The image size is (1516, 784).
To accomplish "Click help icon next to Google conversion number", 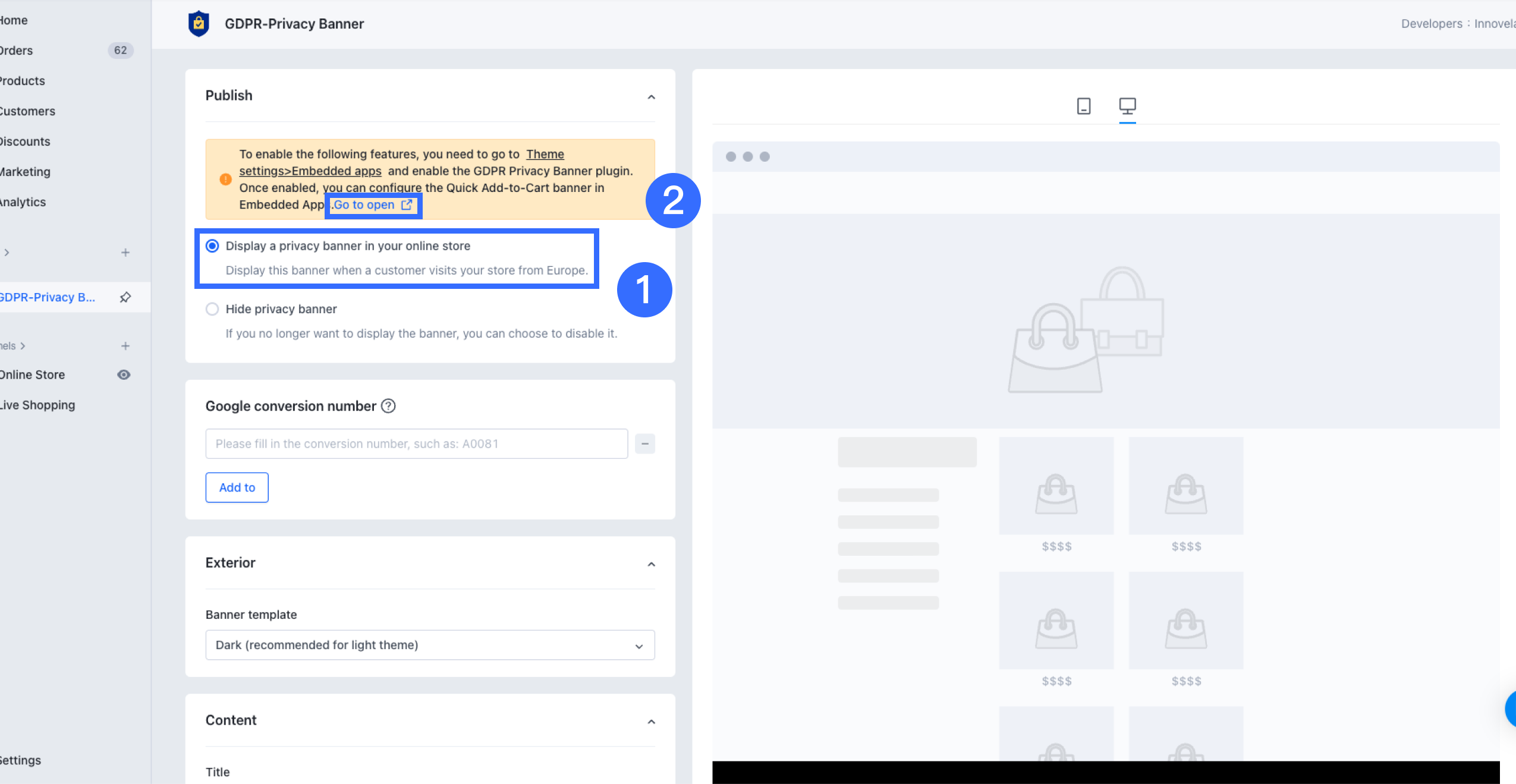I will click(388, 406).
